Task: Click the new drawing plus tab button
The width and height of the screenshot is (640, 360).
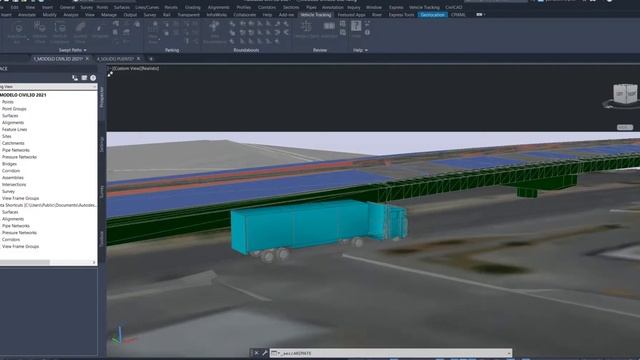Action: tap(151, 59)
